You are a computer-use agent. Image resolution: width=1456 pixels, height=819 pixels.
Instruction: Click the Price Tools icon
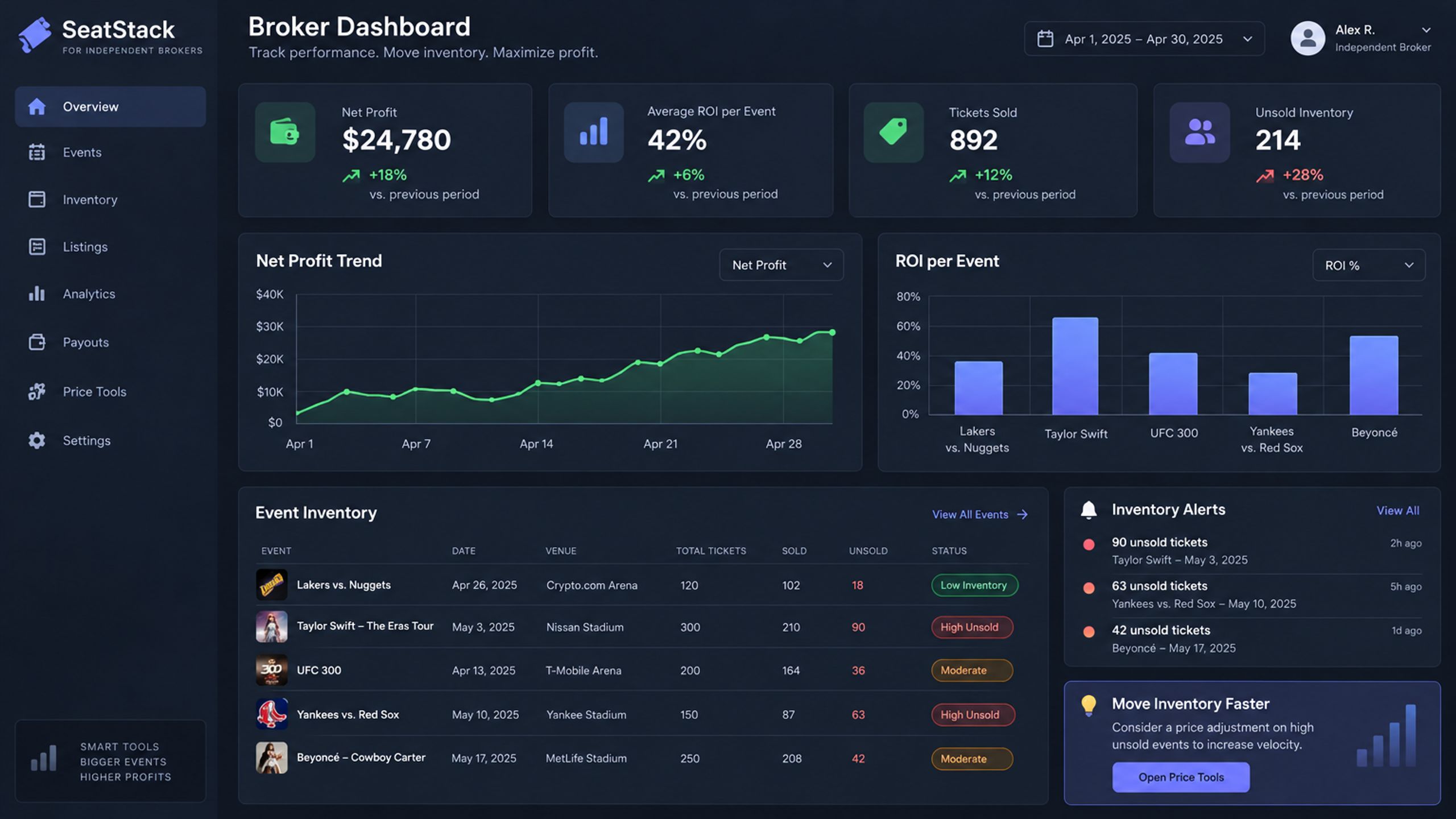[37, 391]
